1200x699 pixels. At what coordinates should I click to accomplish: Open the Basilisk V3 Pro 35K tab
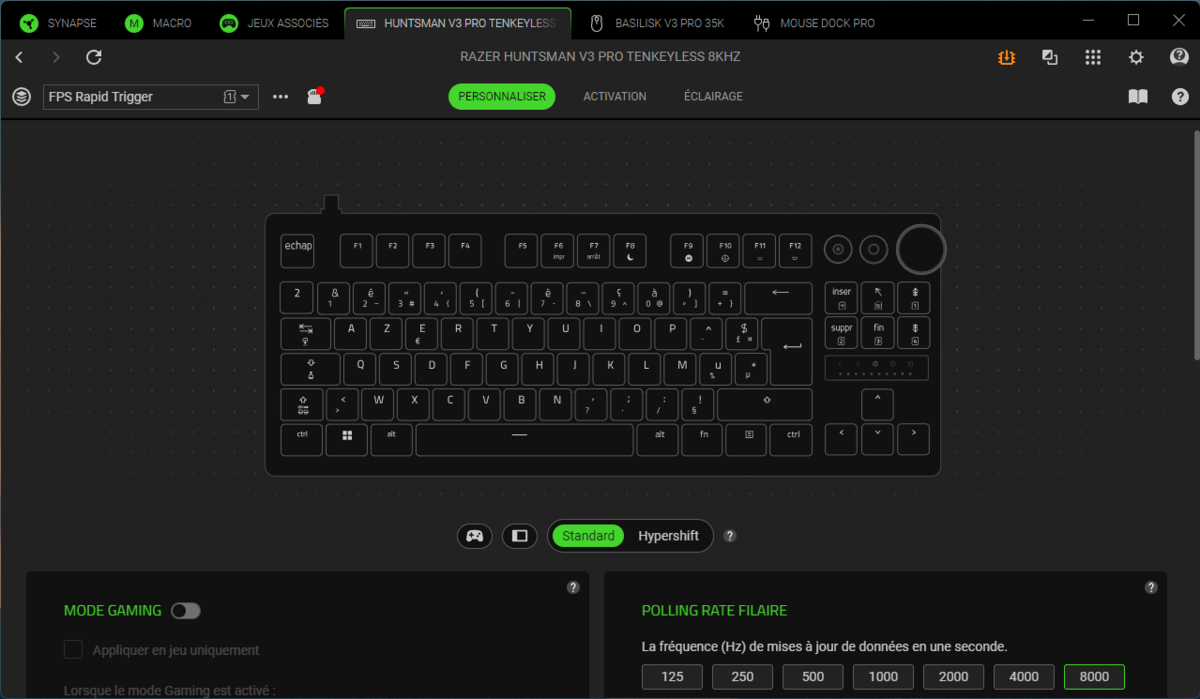pyautogui.click(x=656, y=22)
